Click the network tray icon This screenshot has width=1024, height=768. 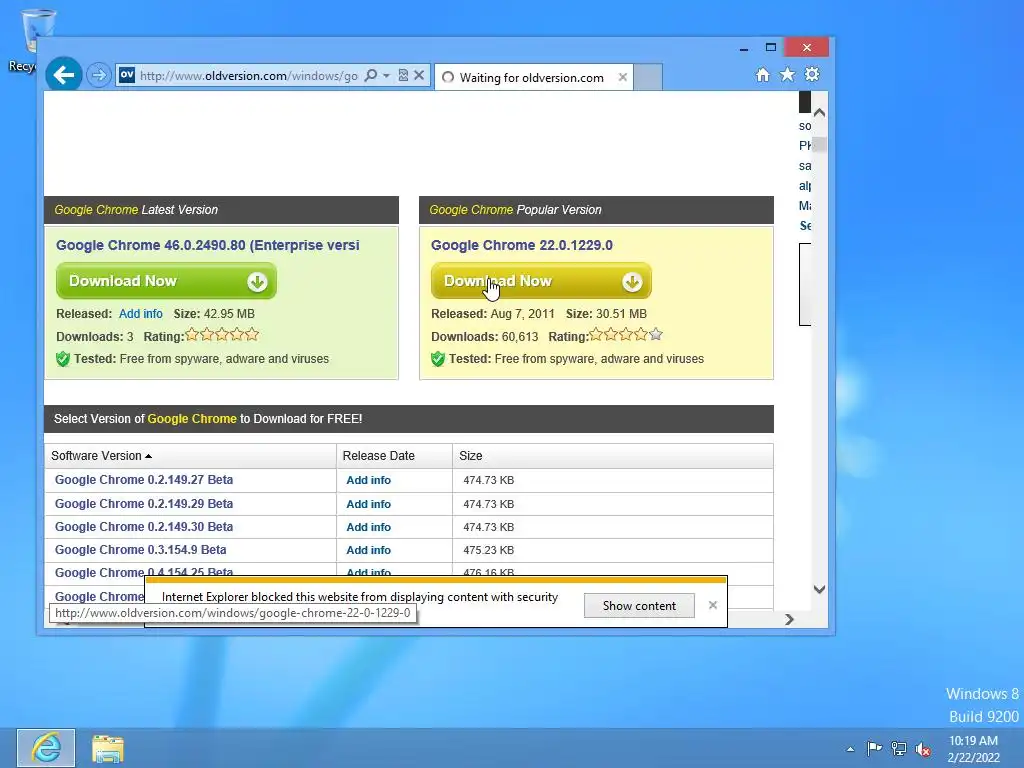click(x=899, y=748)
